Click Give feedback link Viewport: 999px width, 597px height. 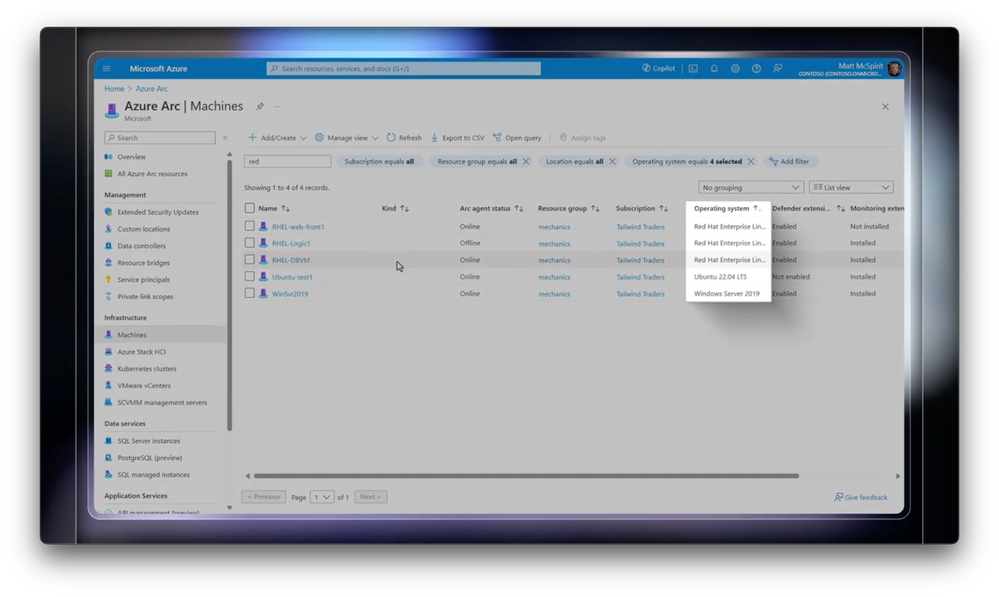coord(861,498)
